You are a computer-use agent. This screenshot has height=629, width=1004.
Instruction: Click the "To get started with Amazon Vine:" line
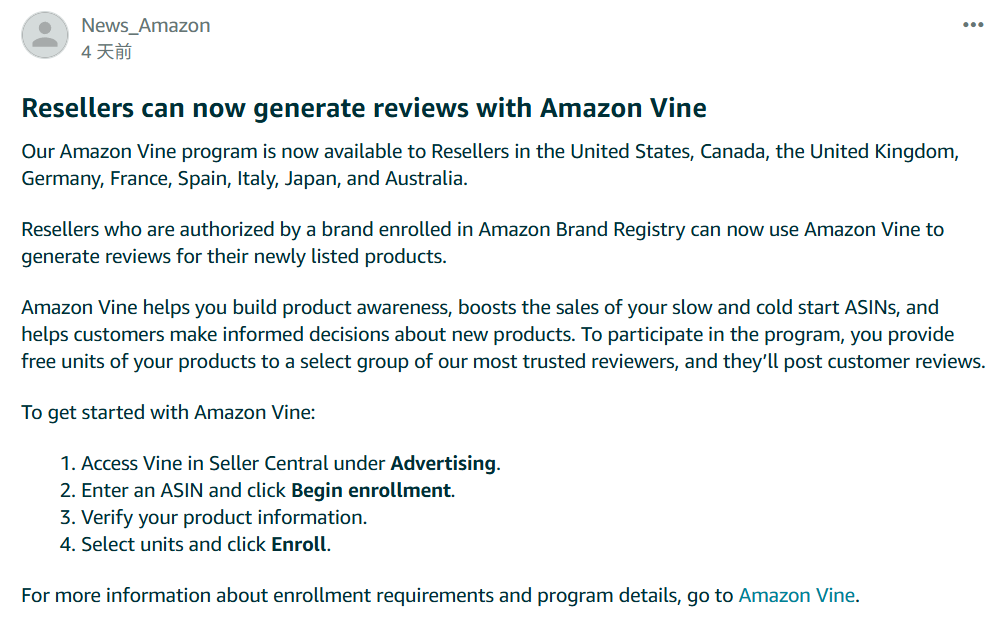pyautogui.click(x=168, y=413)
